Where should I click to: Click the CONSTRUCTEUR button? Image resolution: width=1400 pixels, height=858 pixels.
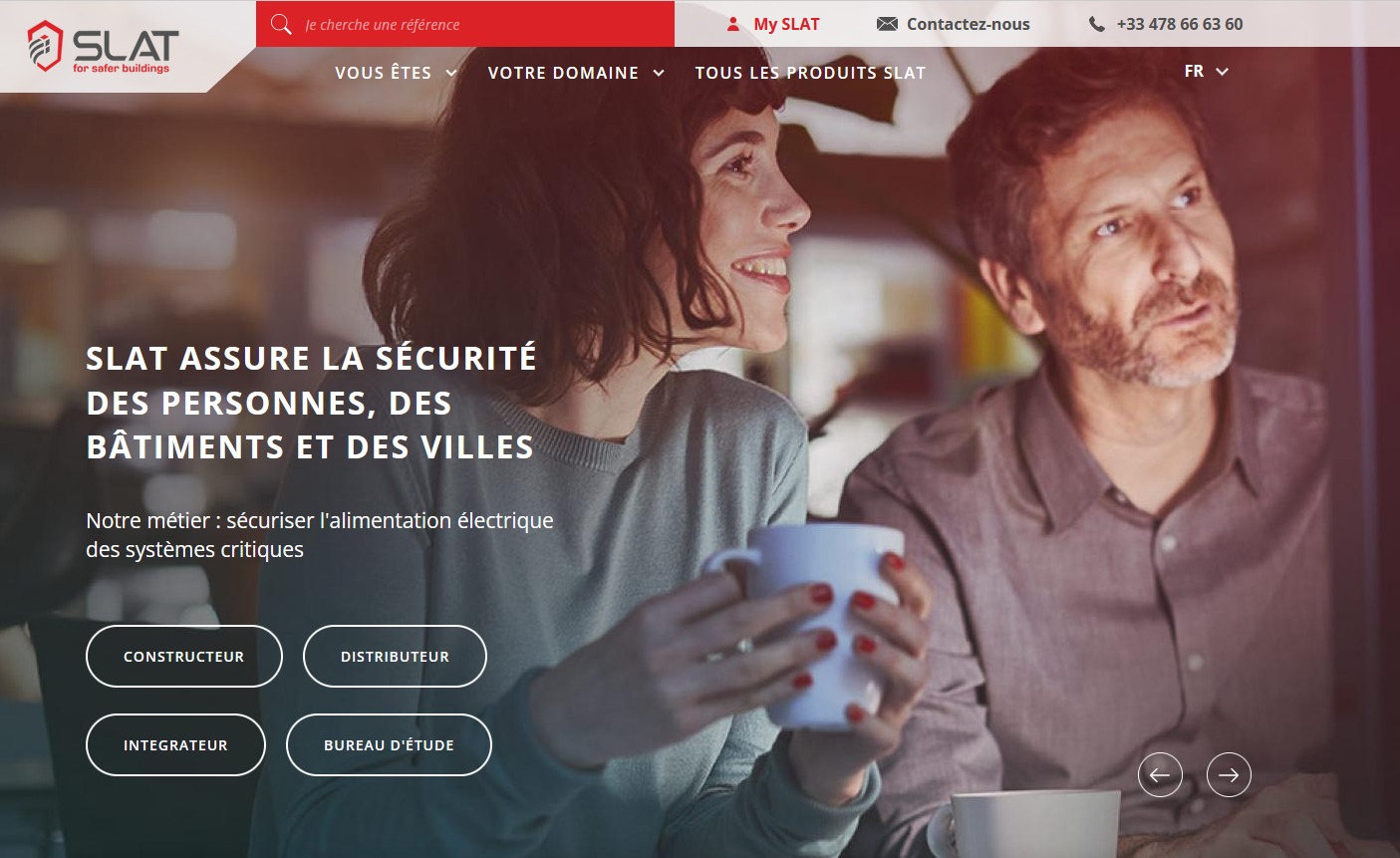click(184, 656)
